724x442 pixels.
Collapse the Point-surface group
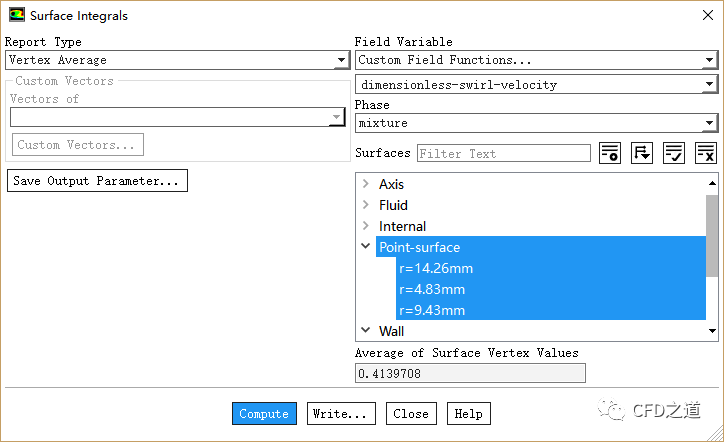(366, 247)
